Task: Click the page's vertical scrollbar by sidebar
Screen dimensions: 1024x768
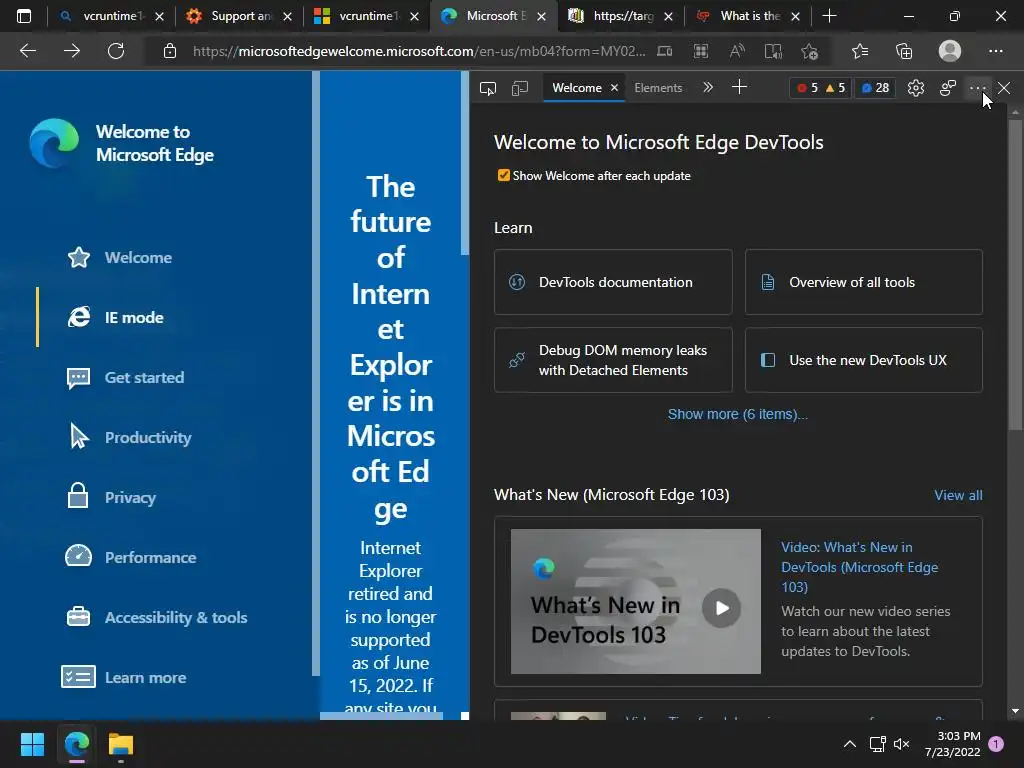Action: click(x=316, y=372)
